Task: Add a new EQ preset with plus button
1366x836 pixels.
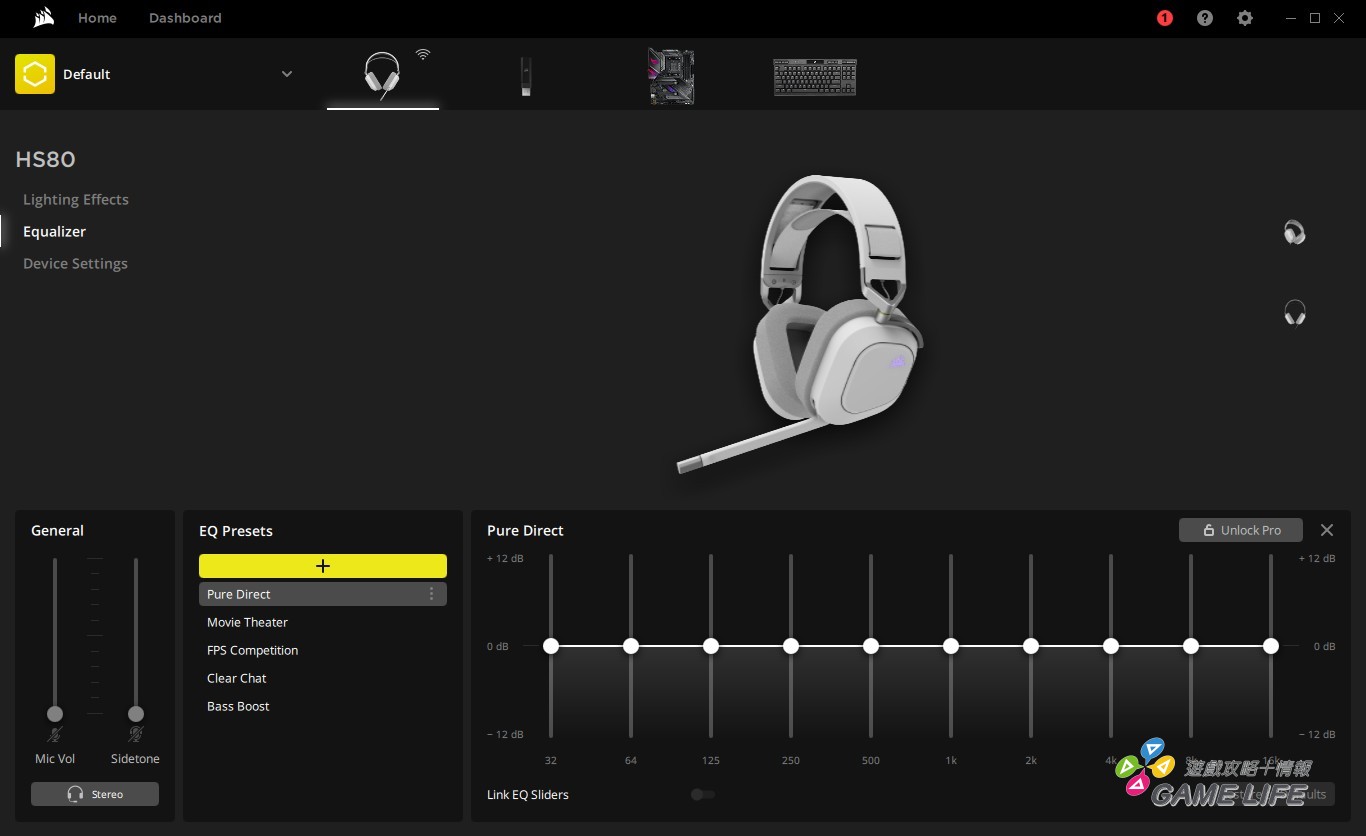Action: (322, 566)
